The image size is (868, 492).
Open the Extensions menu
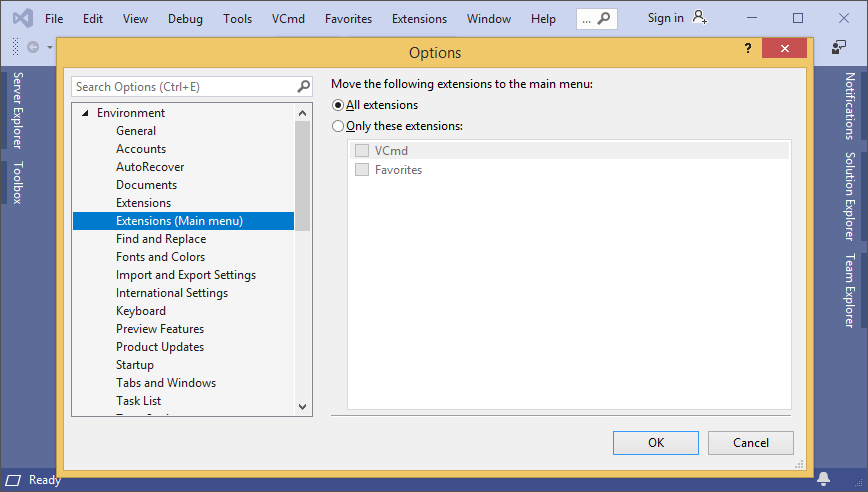point(419,19)
